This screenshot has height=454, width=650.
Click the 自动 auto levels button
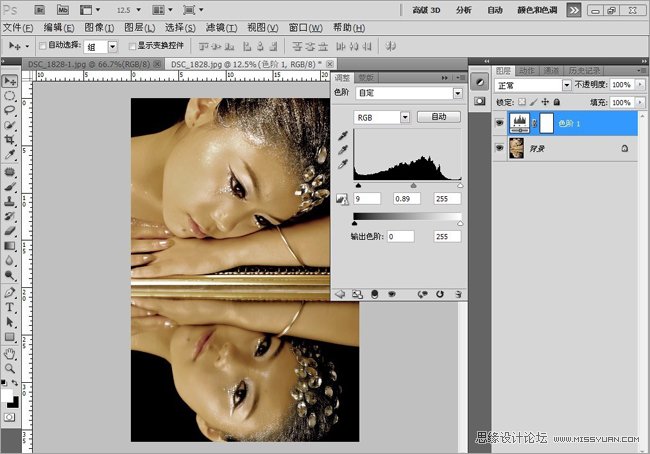click(438, 117)
